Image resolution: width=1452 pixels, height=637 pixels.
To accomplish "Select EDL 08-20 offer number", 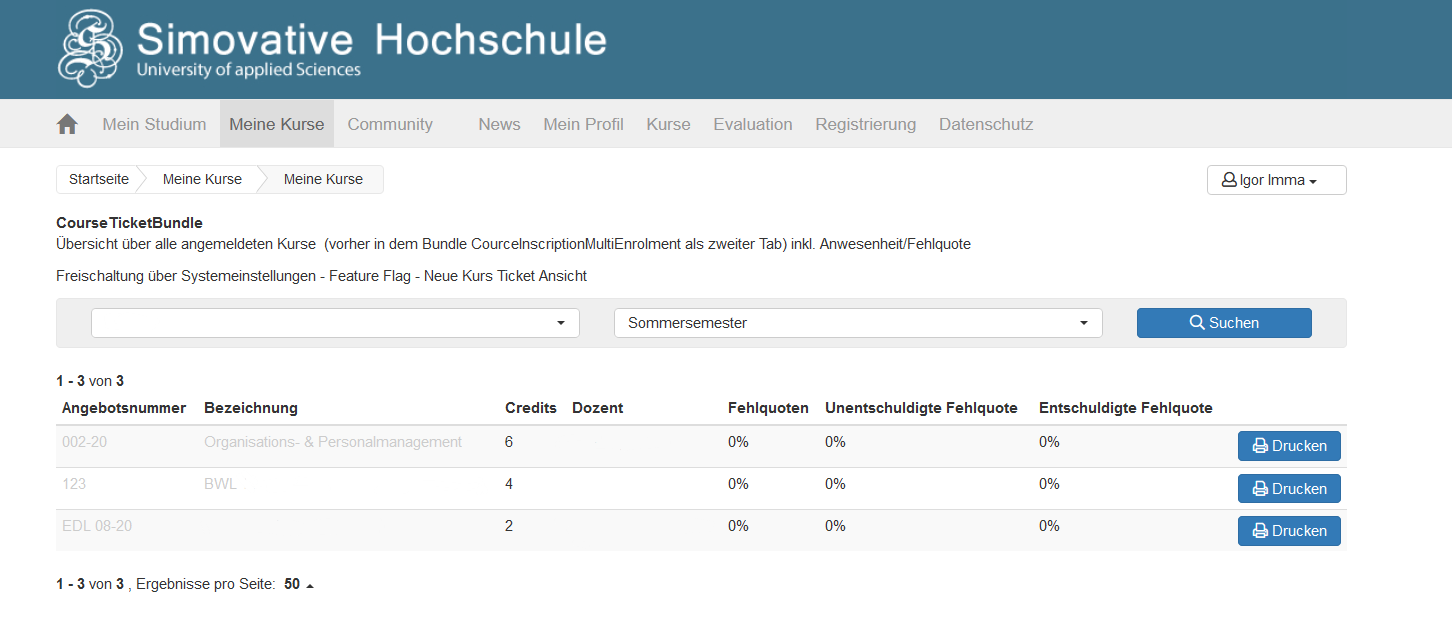I will pos(97,526).
